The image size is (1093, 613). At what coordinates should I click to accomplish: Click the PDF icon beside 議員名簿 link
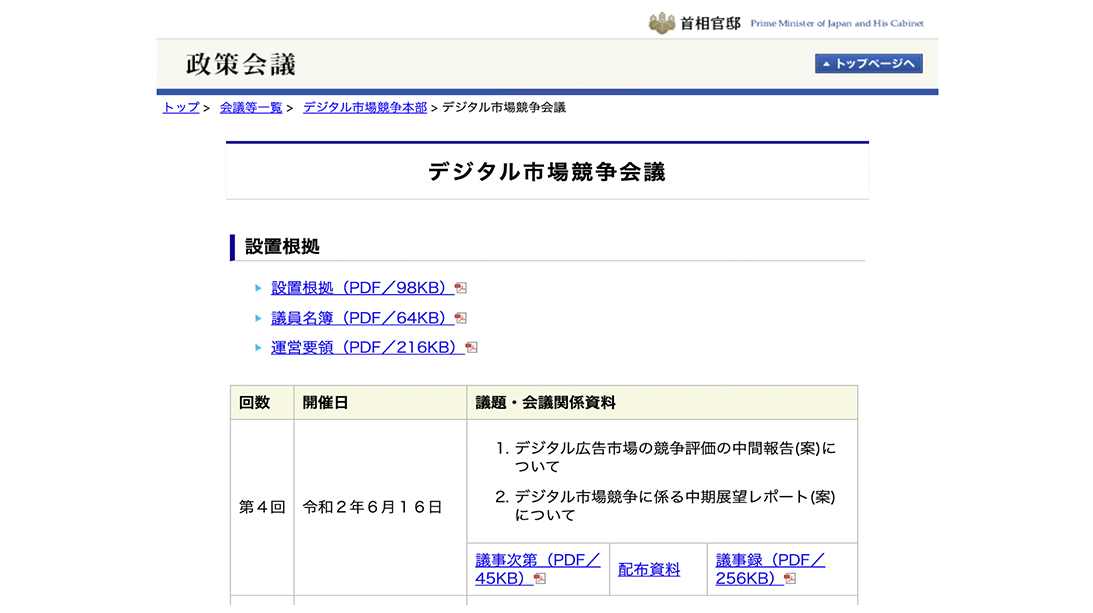tap(461, 318)
